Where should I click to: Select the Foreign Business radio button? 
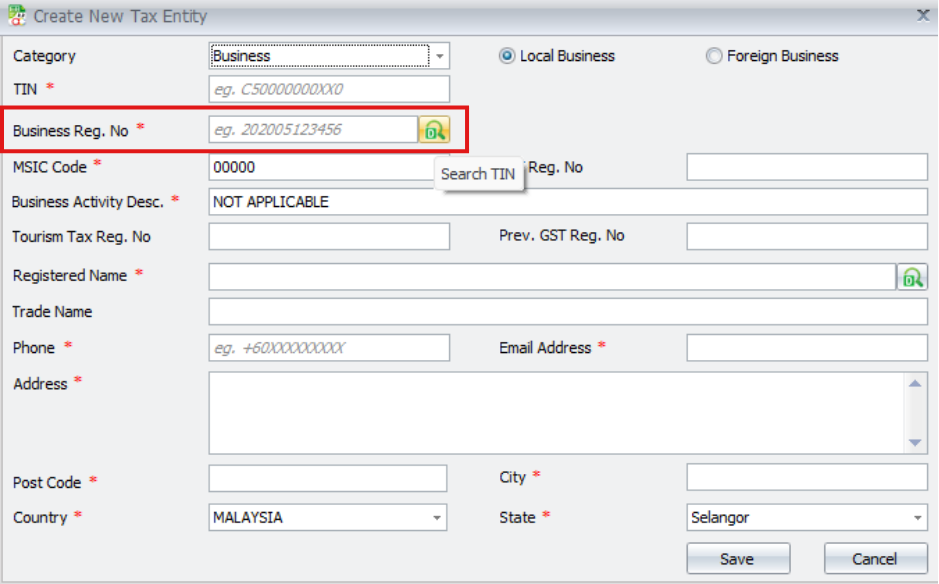tap(714, 56)
